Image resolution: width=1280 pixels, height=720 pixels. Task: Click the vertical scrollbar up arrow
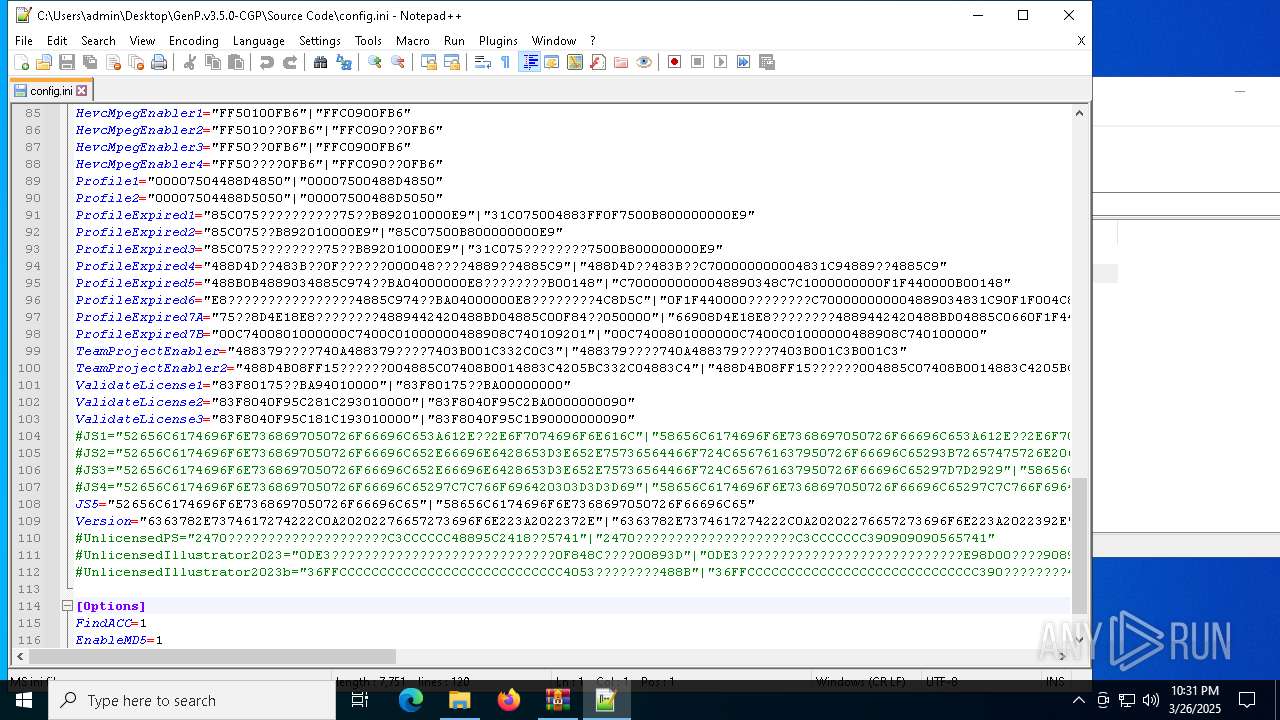click(1079, 113)
